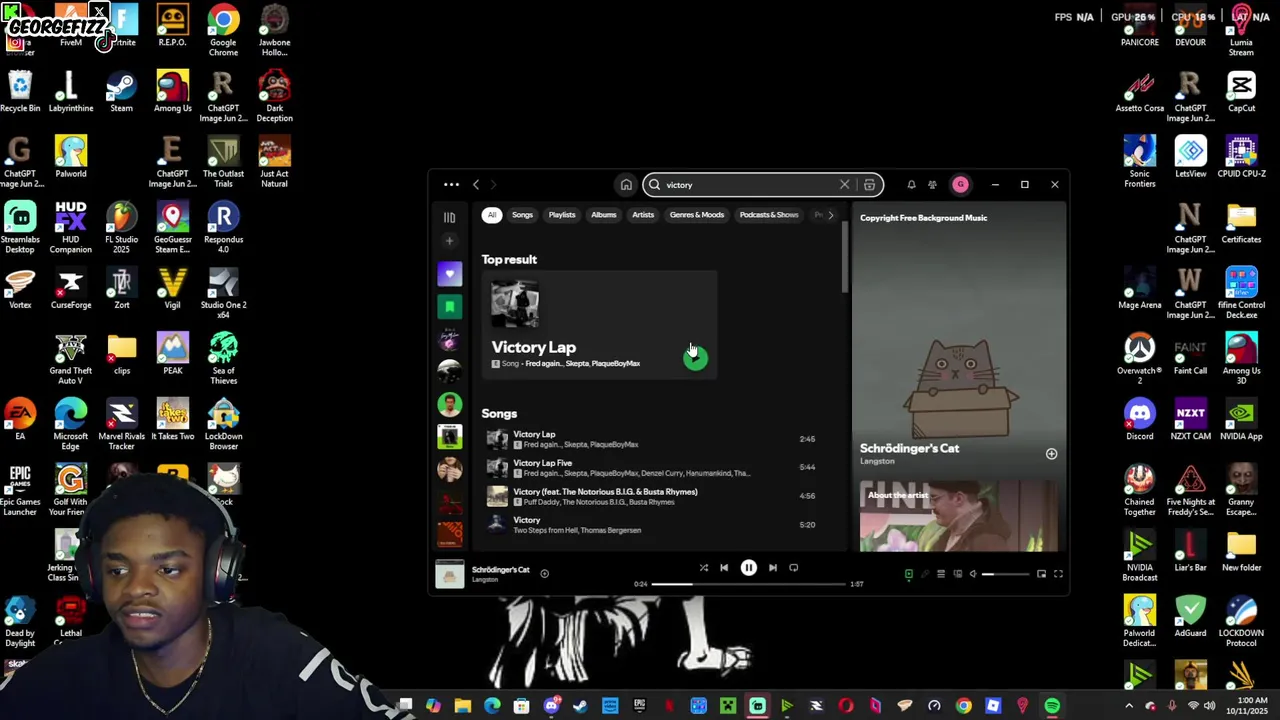Viewport: 1280px width, 720px height.
Task: Open the Victory Lap top result album art
Action: pos(515,305)
